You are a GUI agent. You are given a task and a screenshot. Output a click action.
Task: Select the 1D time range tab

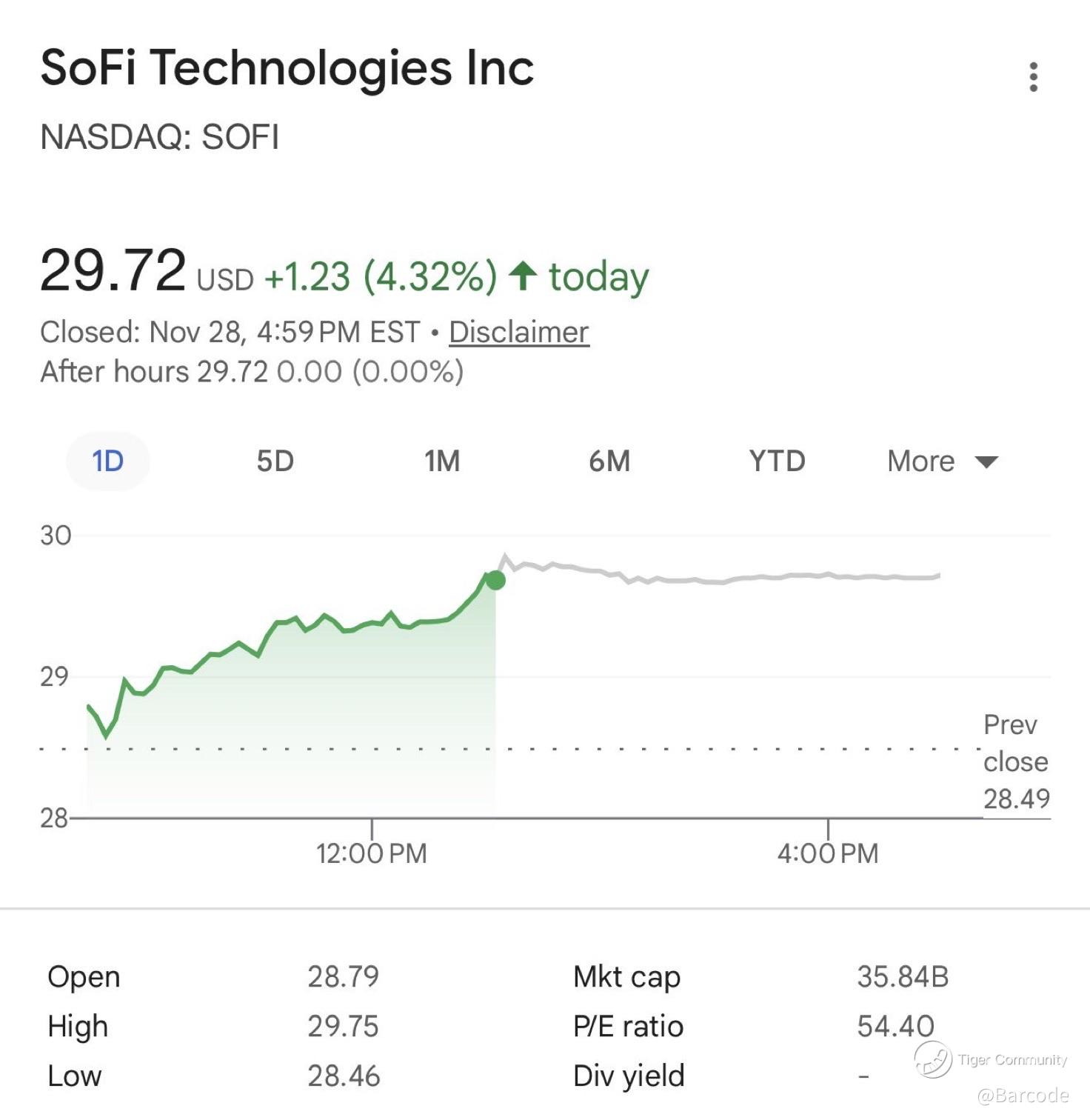(108, 461)
